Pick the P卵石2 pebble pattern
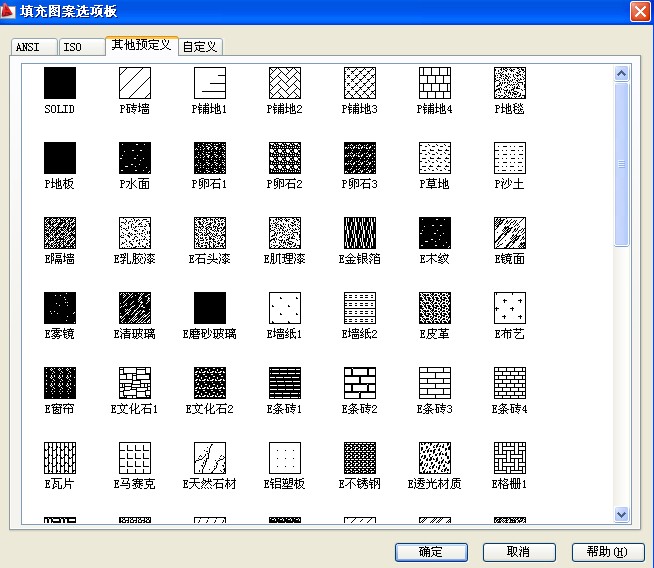The image size is (654, 568). (x=285, y=158)
